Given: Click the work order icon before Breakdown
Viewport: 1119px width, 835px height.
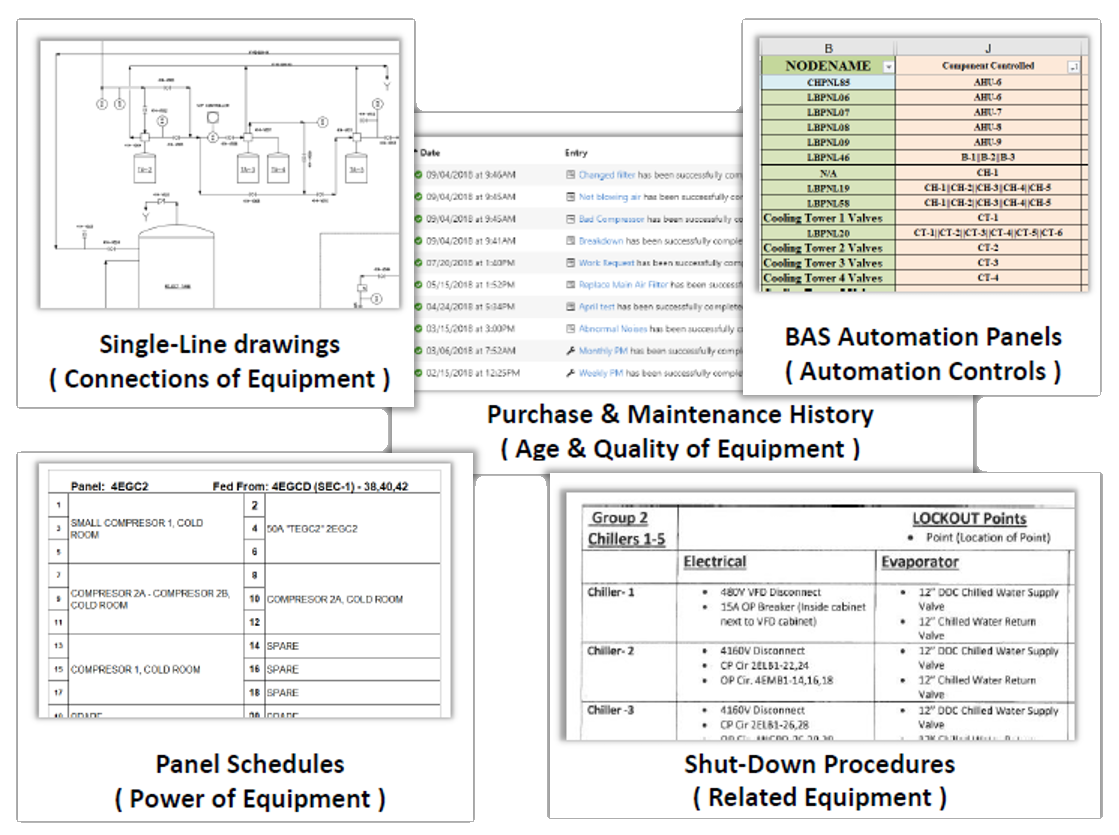Looking at the screenshot, I should coord(570,241).
